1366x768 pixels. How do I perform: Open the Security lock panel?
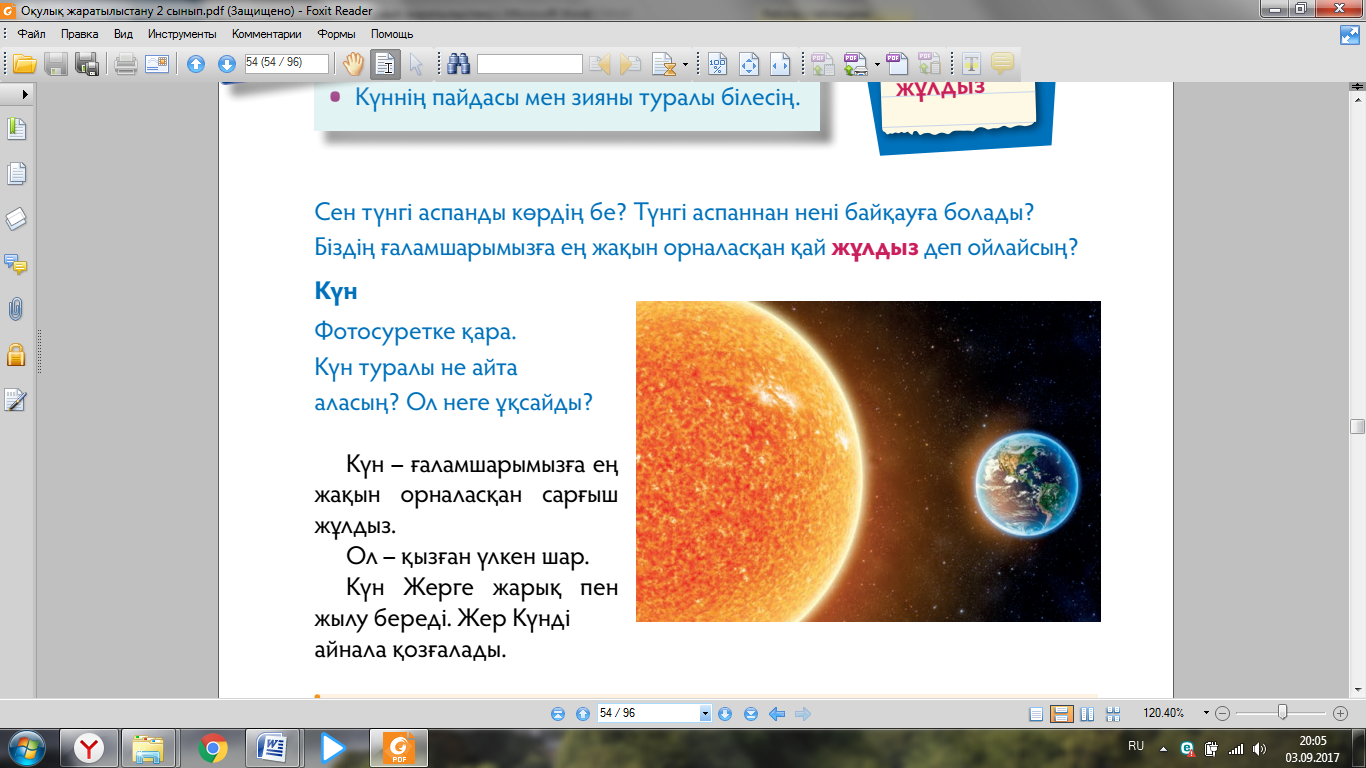pos(16,355)
